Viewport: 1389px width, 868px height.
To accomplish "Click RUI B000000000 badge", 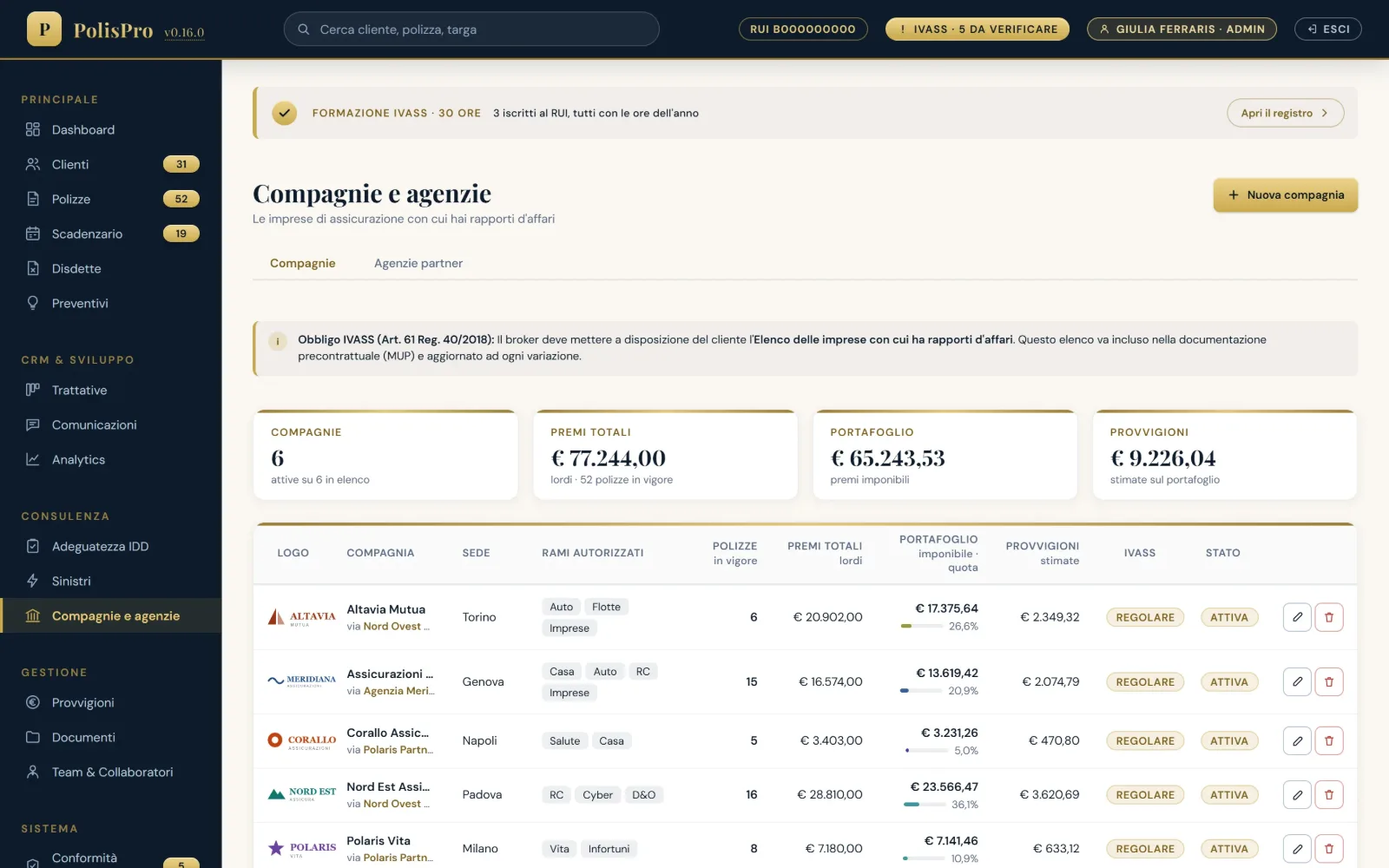I will (803, 29).
